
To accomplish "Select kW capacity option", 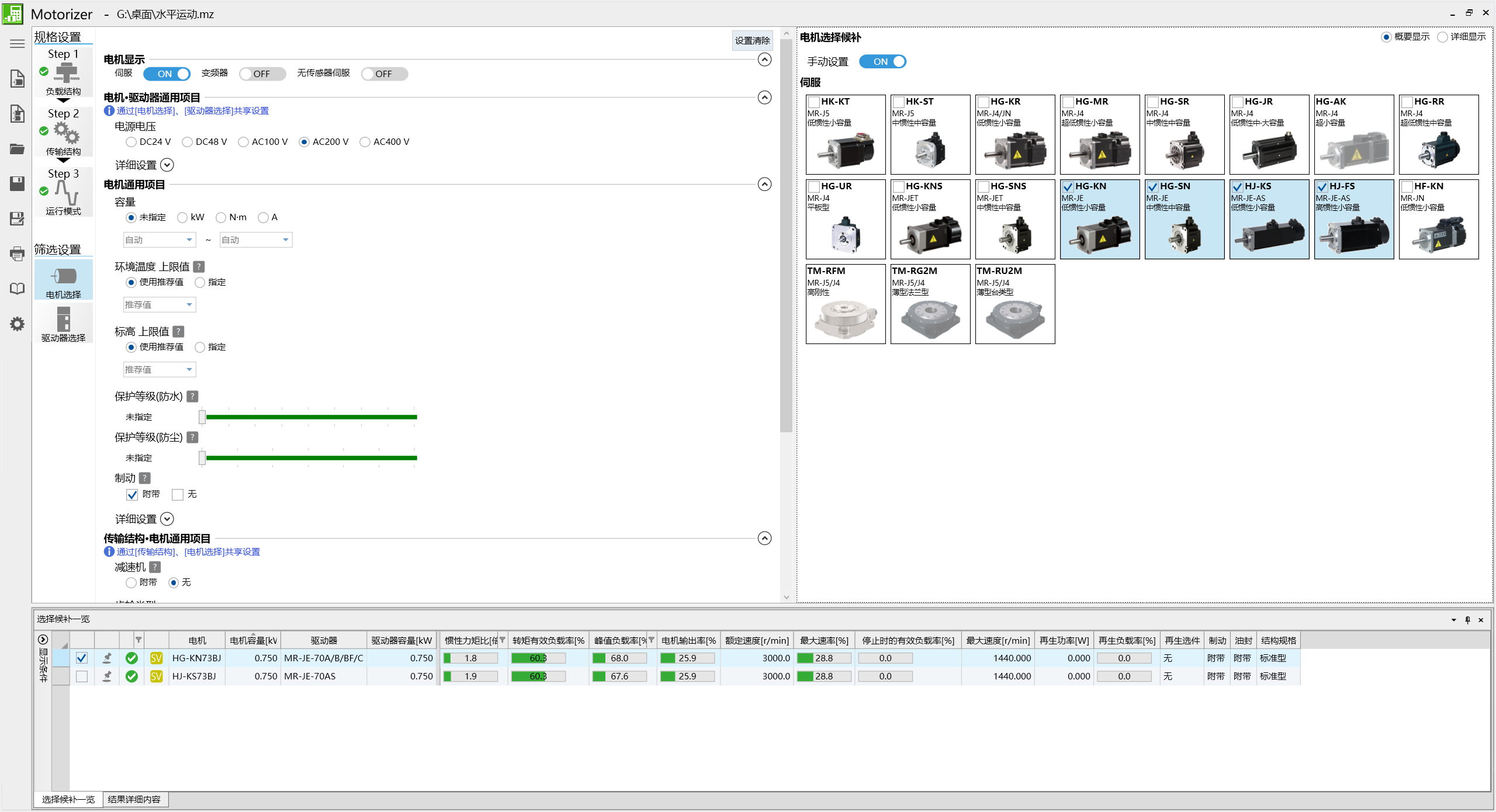I will pyautogui.click(x=182, y=217).
